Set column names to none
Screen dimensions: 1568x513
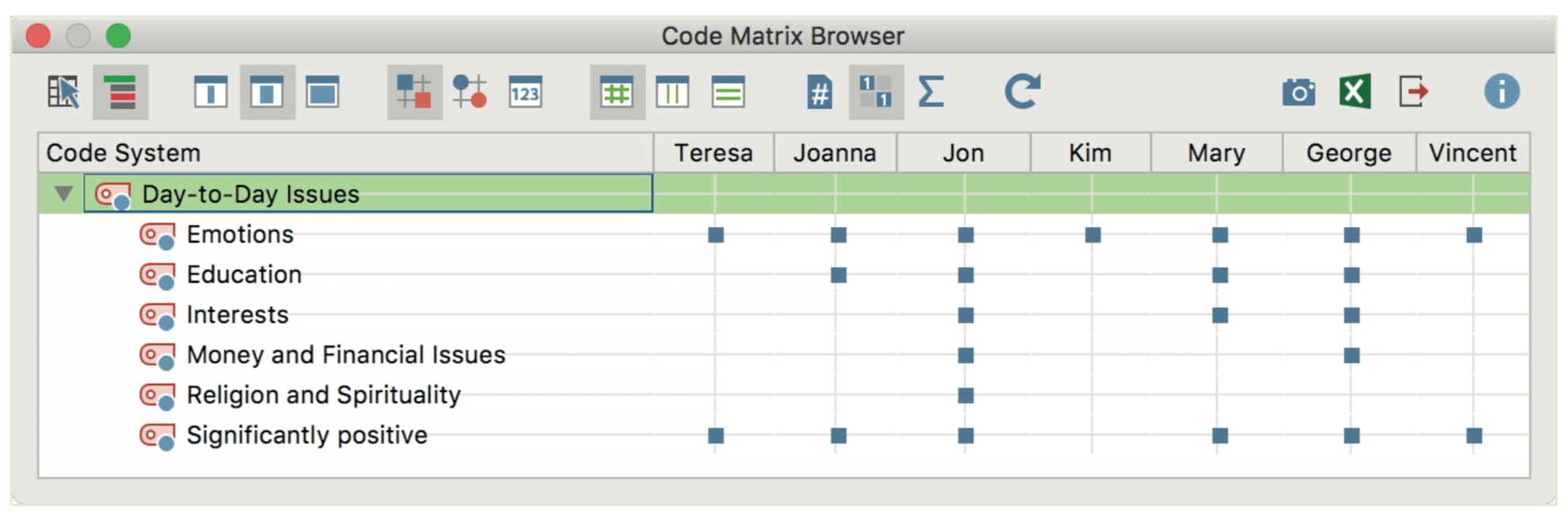tap(211, 93)
